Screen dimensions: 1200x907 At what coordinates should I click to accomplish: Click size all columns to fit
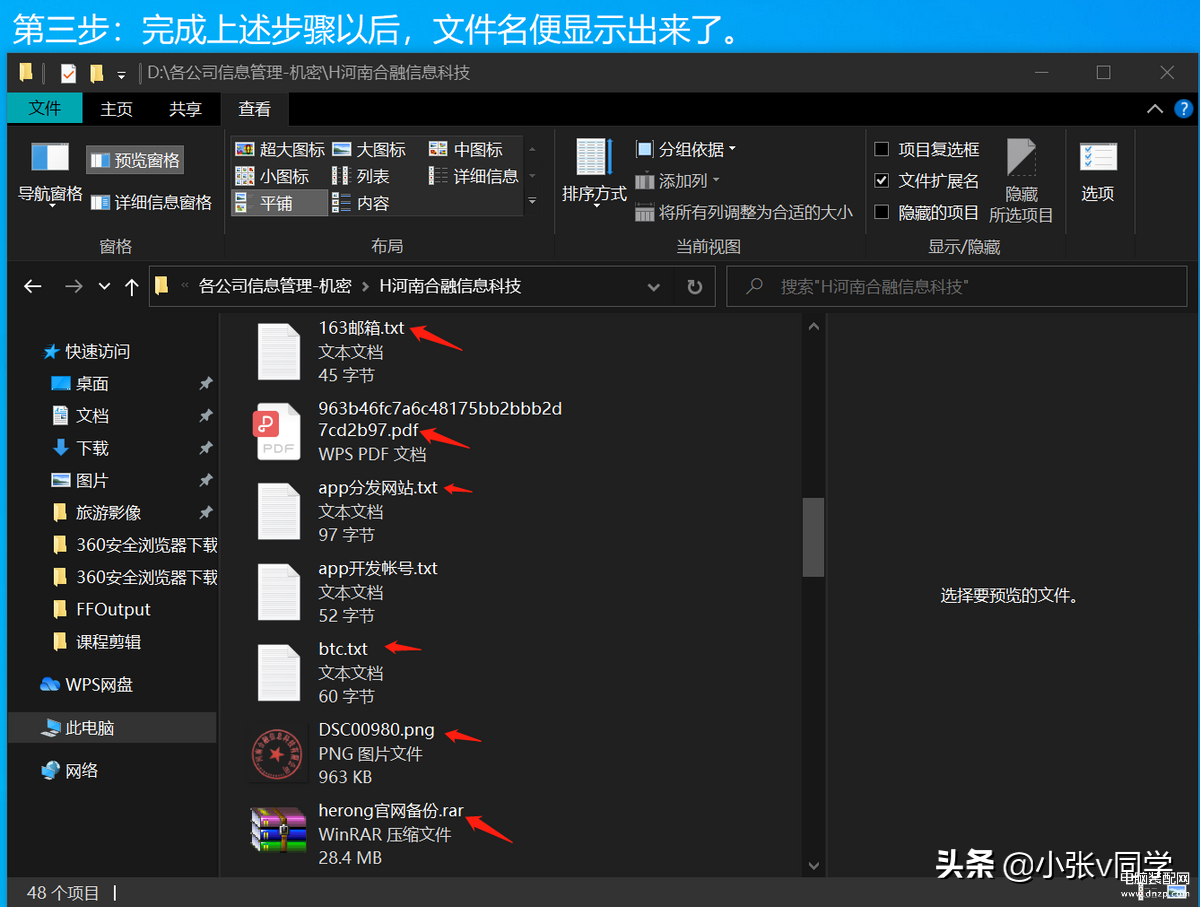click(744, 212)
